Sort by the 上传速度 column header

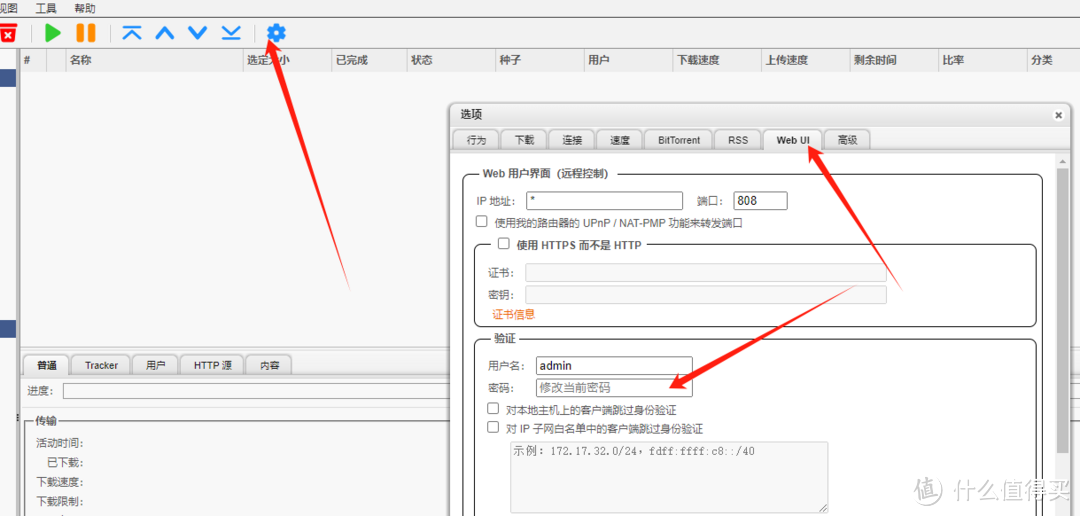805,60
